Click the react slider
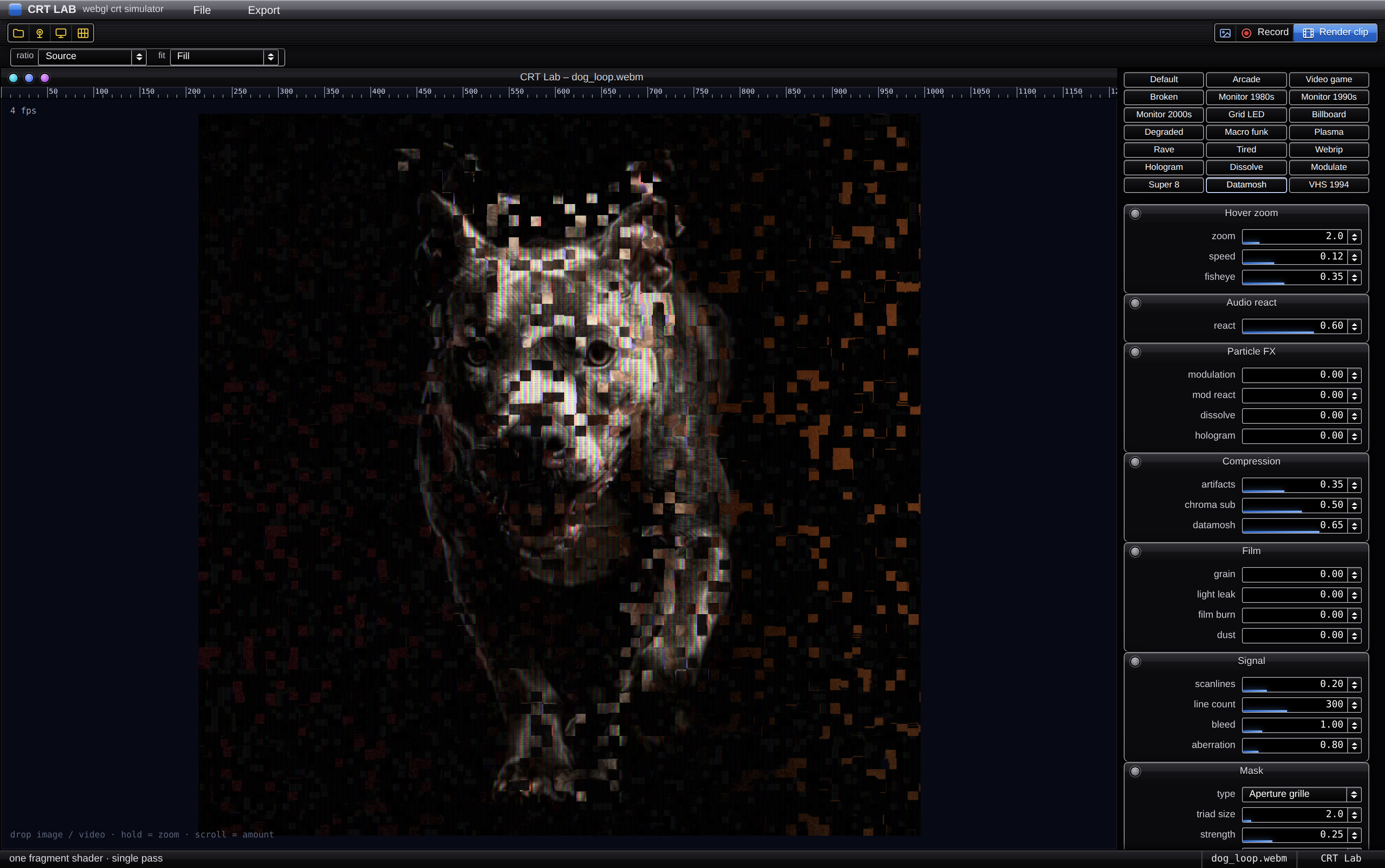This screenshot has width=1385, height=868. pyautogui.click(x=1295, y=326)
